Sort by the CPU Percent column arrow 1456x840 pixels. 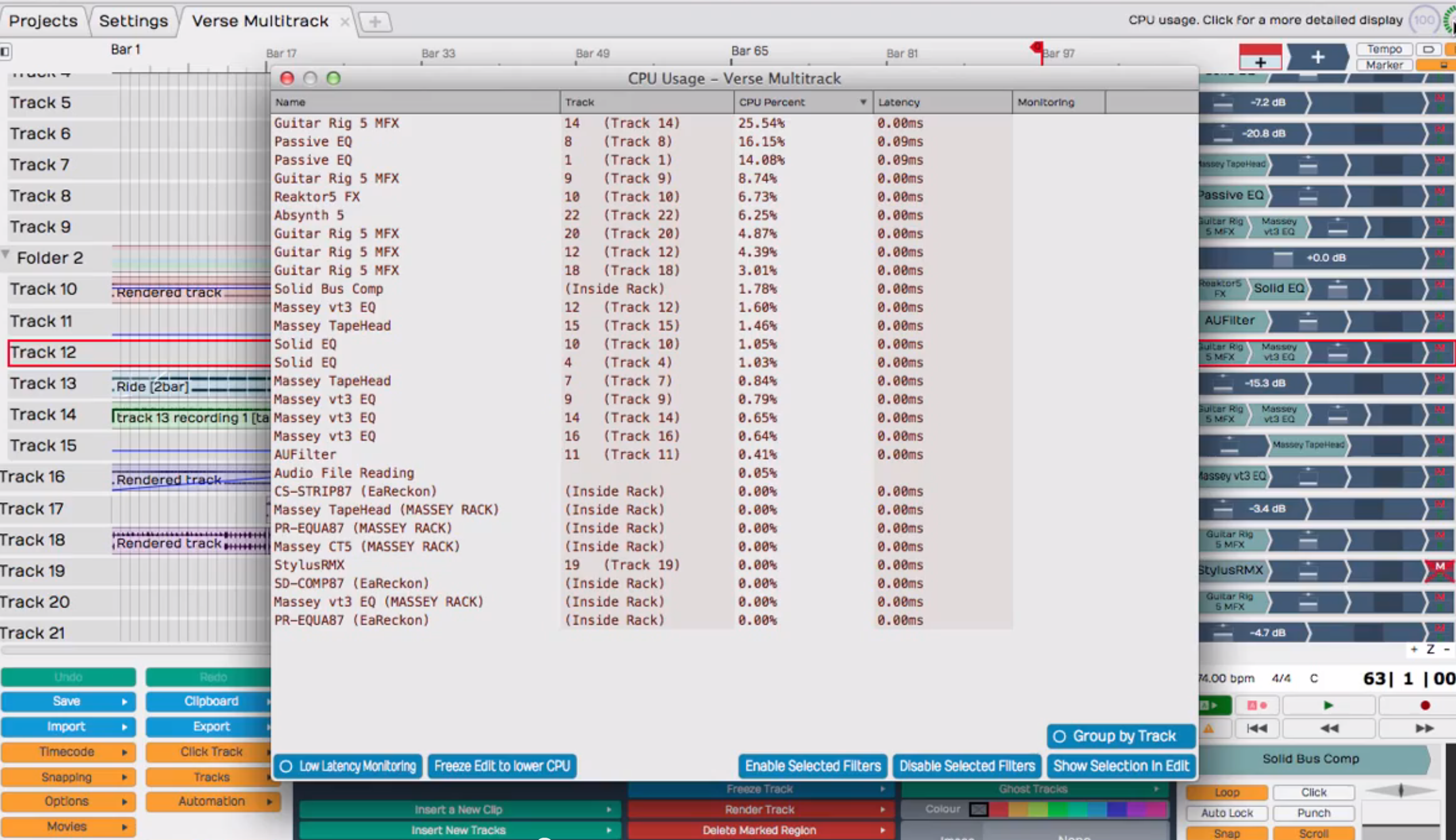pos(863,102)
